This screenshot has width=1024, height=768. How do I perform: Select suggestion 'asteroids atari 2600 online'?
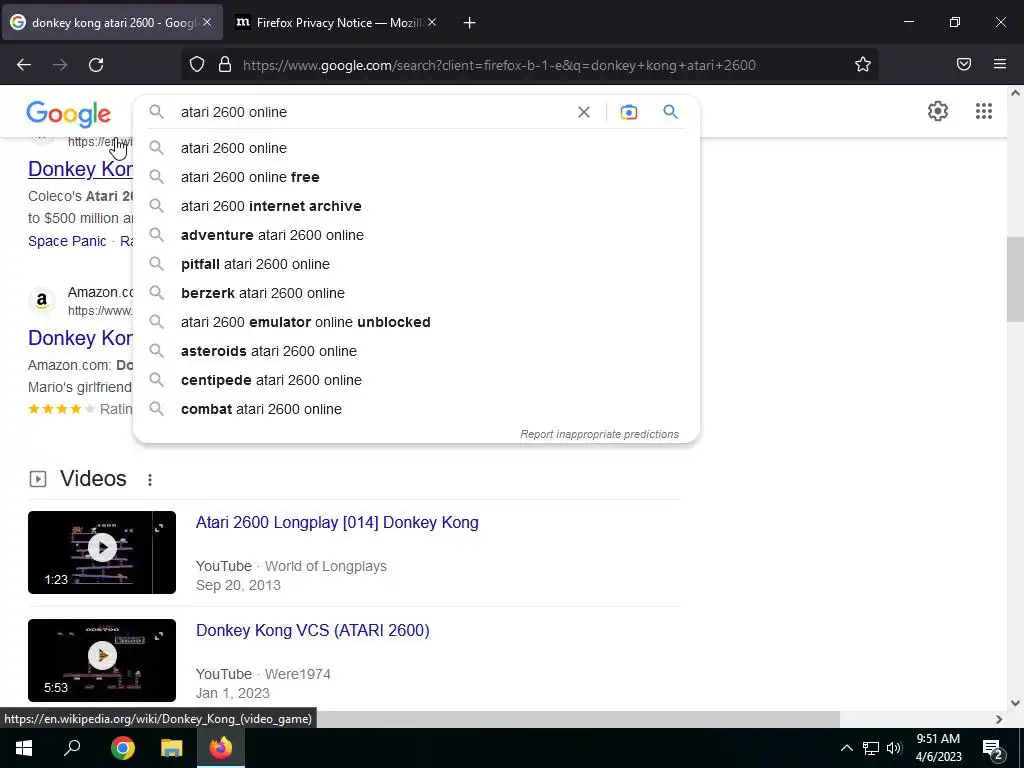pyautogui.click(x=416, y=351)
